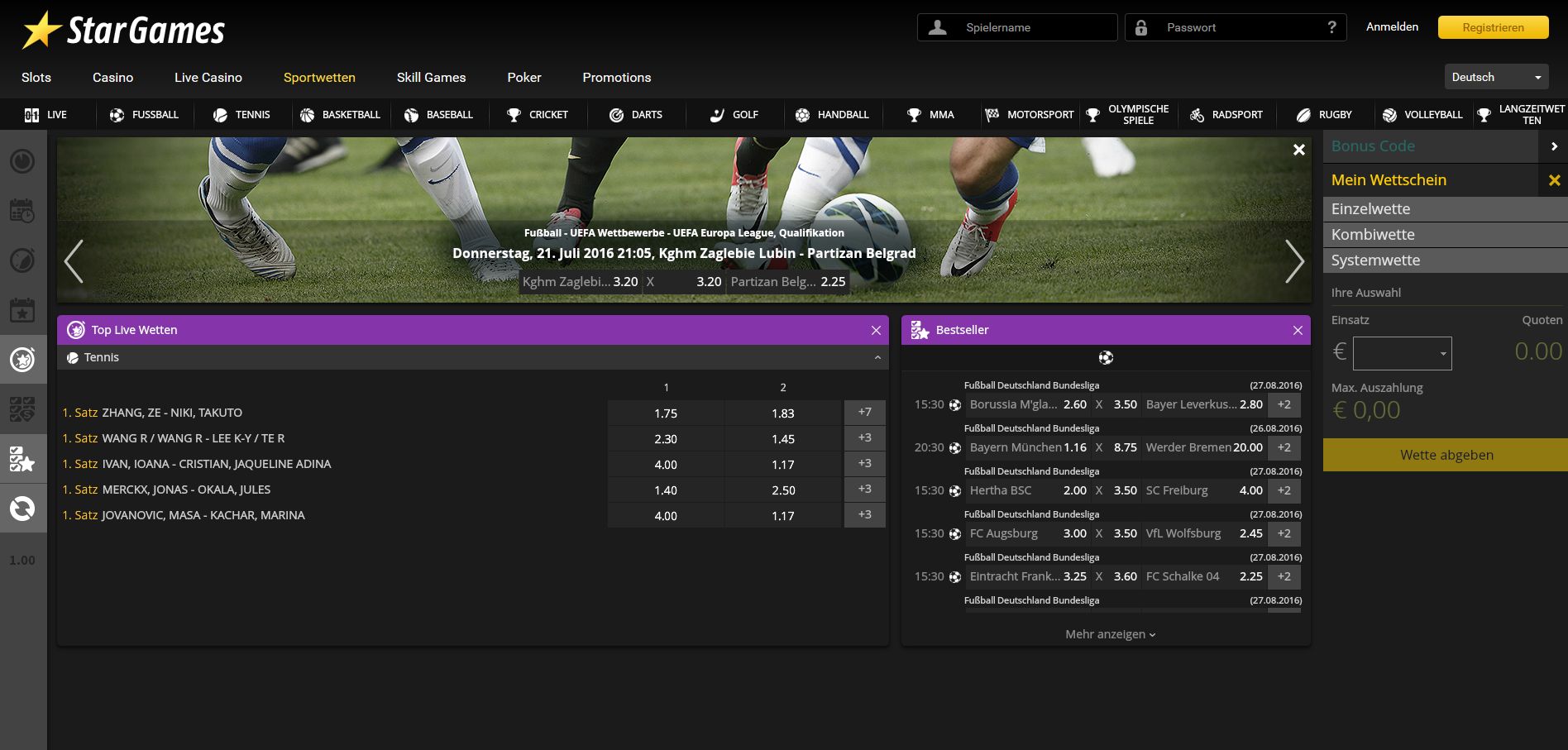
Task: Select the Tennis sport category
Action: (x=241, y=115)
